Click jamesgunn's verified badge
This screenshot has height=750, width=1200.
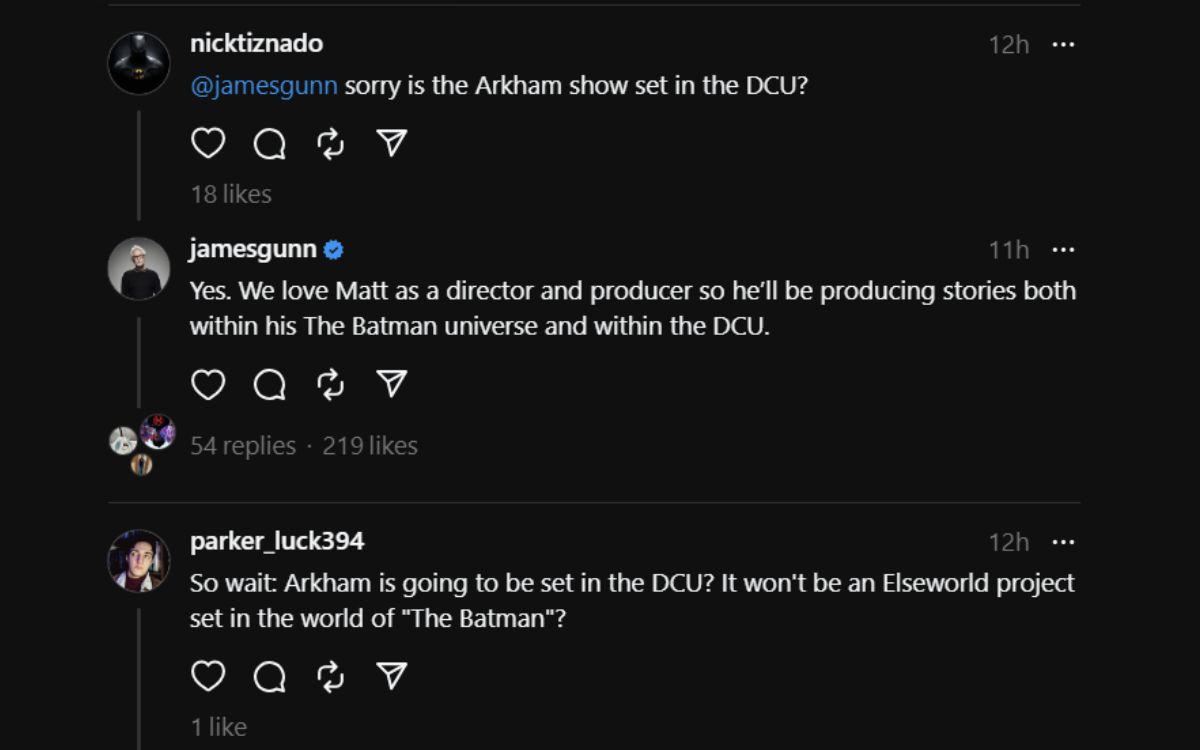coord(334,250)
